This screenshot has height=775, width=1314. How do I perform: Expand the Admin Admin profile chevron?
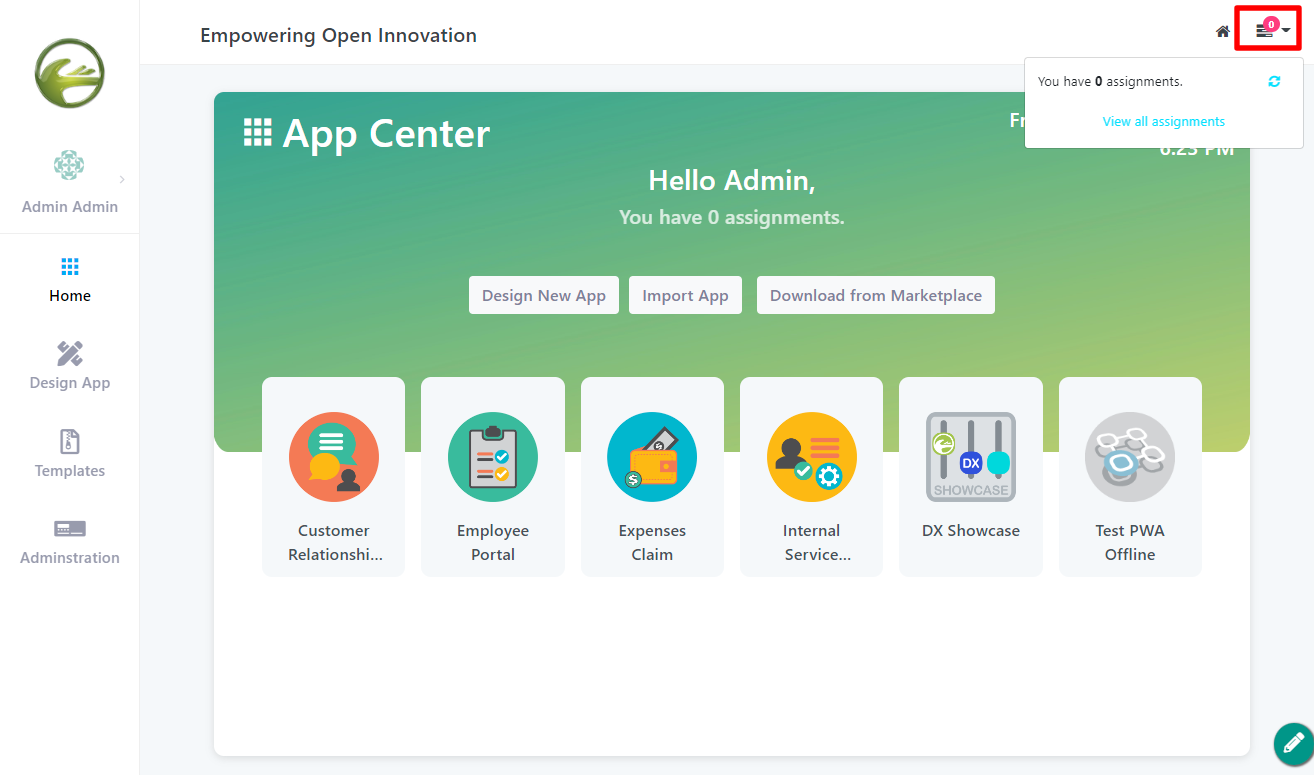[x=122, y=180]
